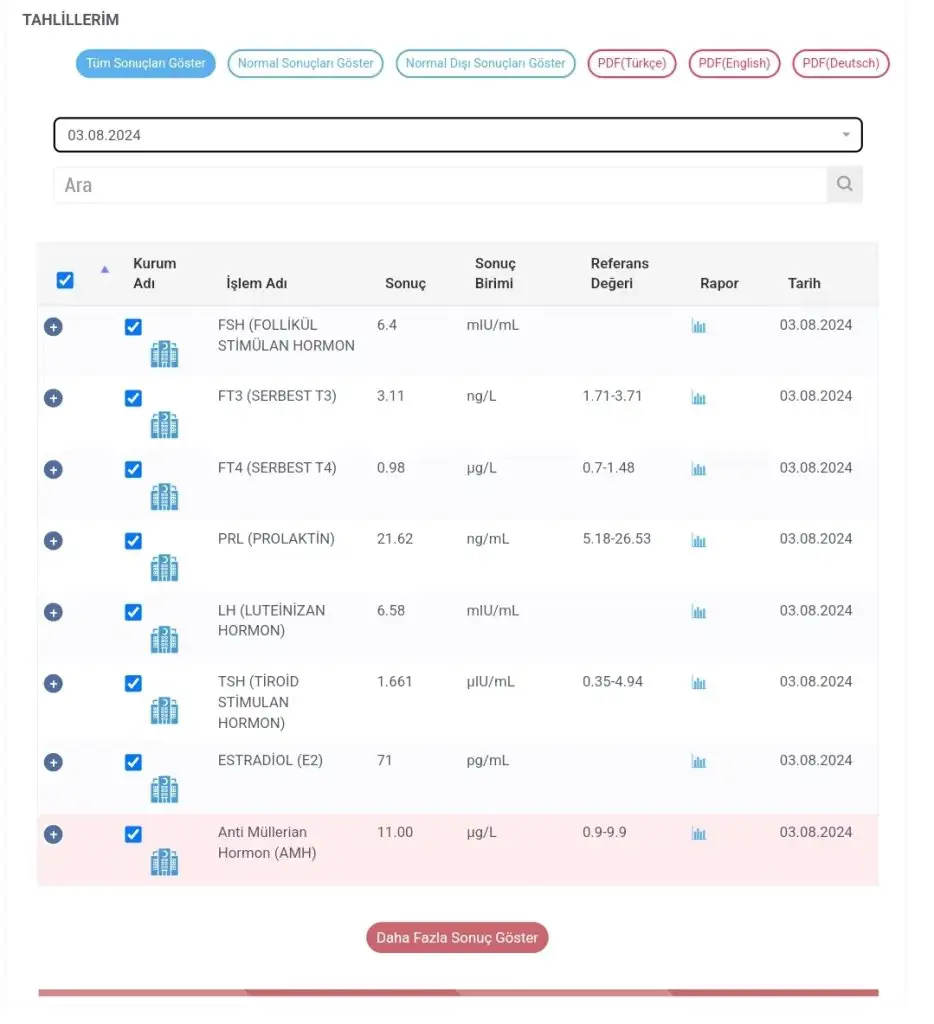
Task: Open the report chart icon for PRL (PROLAKTİN)
Action: coord(698,540)
